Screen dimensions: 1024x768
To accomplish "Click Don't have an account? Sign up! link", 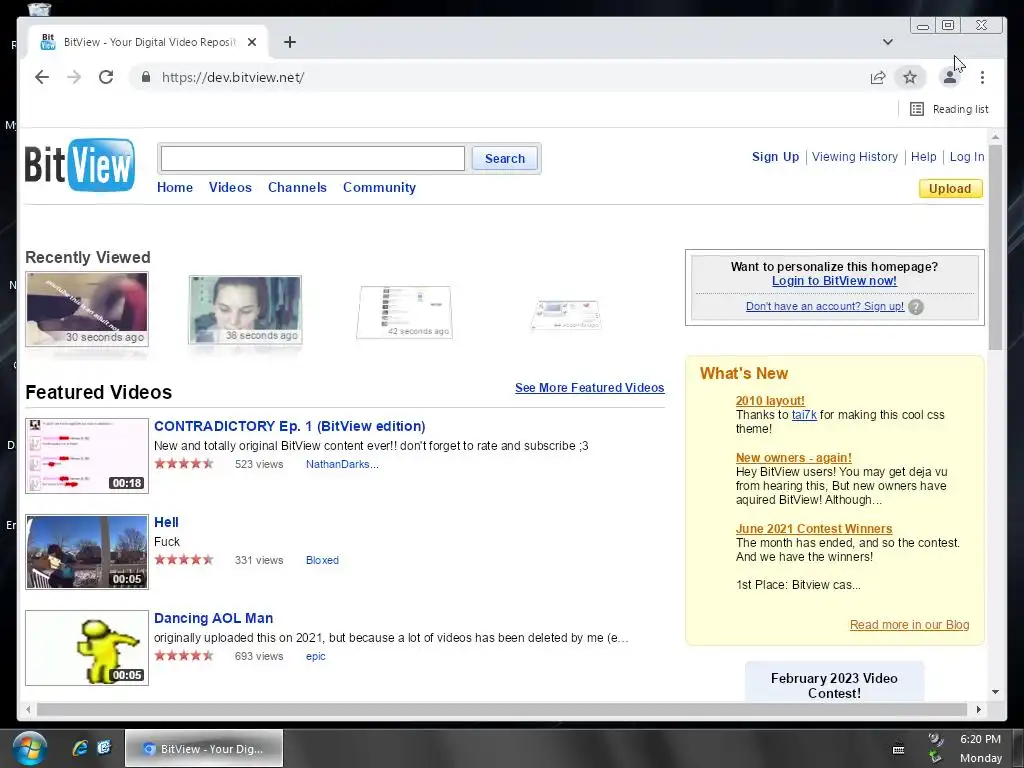I will pyautogui.click(x=825, y=306).
